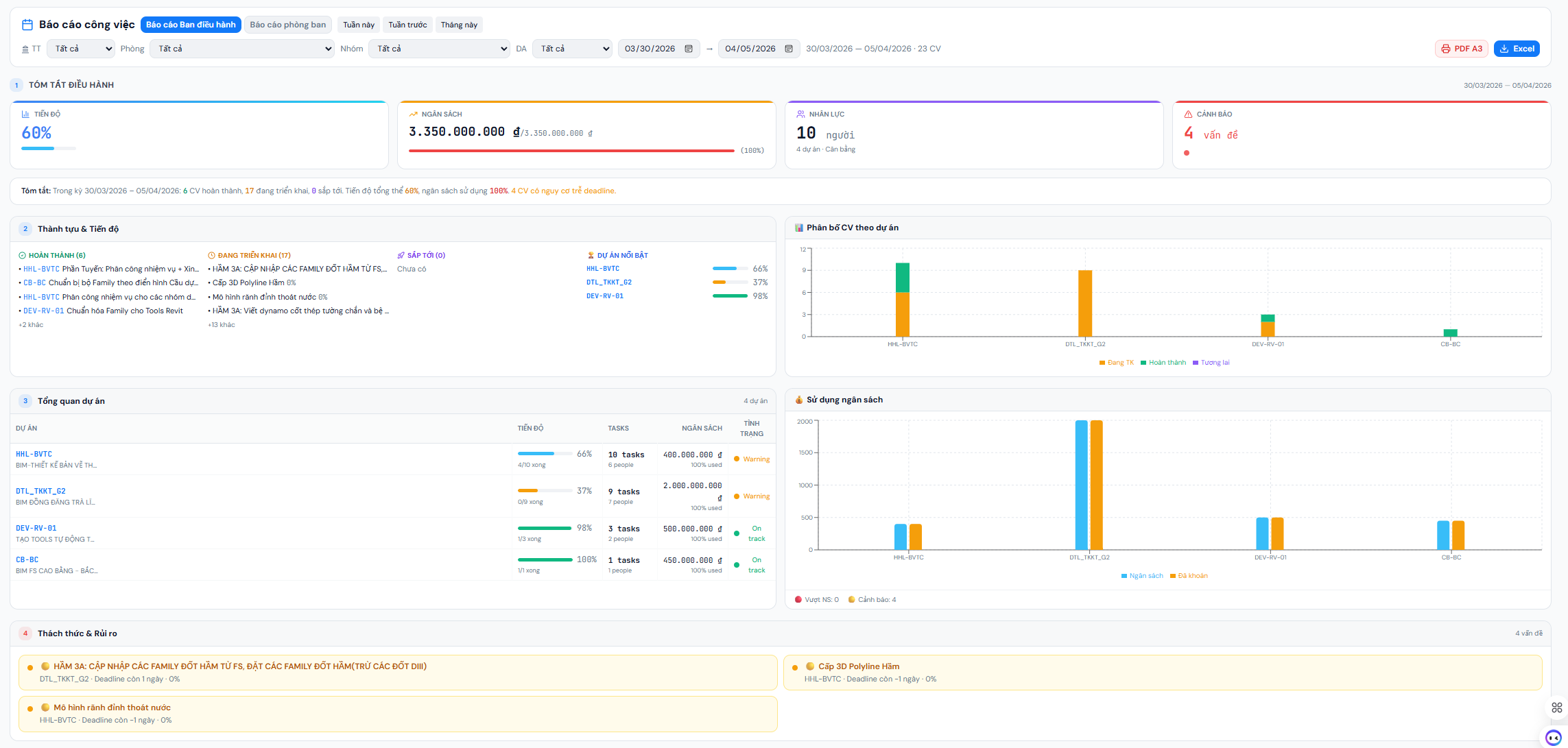Click the warning triangle icon in Cảnh báo card
Image resolution: width=1568 pixels, height=748 pixels.
(x=1188, y=114)
